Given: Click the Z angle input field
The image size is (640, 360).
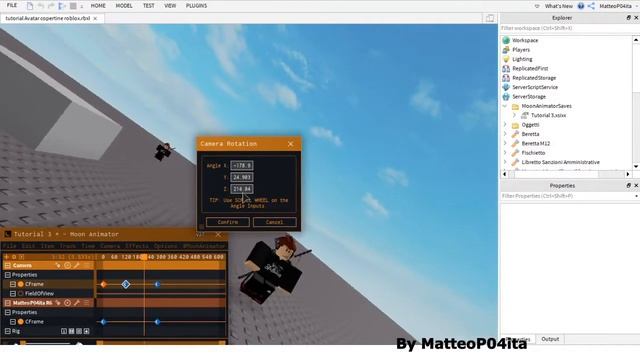Looking at the screenshot, I should tap(242, 189).
